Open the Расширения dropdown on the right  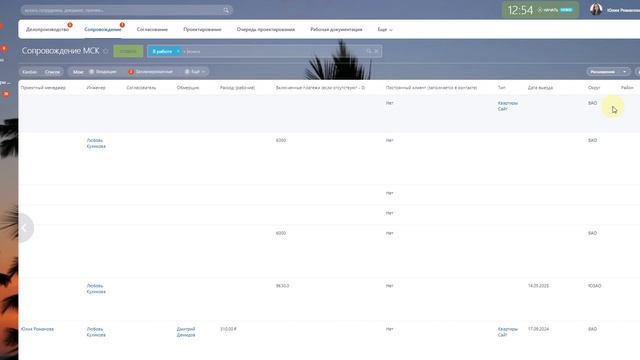(608, 72)
